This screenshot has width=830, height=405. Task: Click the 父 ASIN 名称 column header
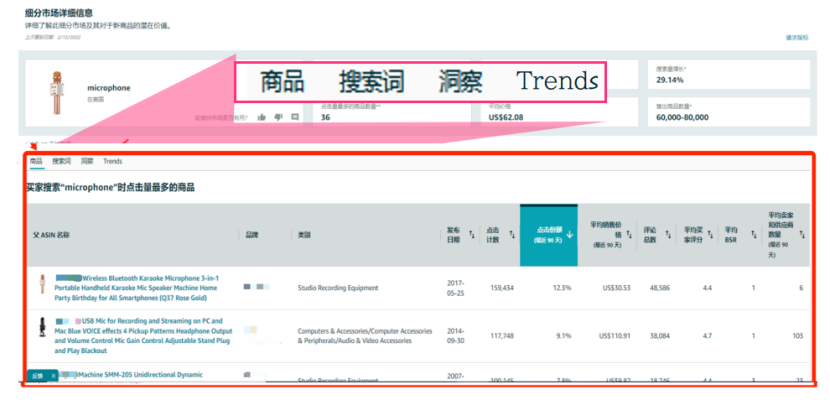[x=52, y=235]
